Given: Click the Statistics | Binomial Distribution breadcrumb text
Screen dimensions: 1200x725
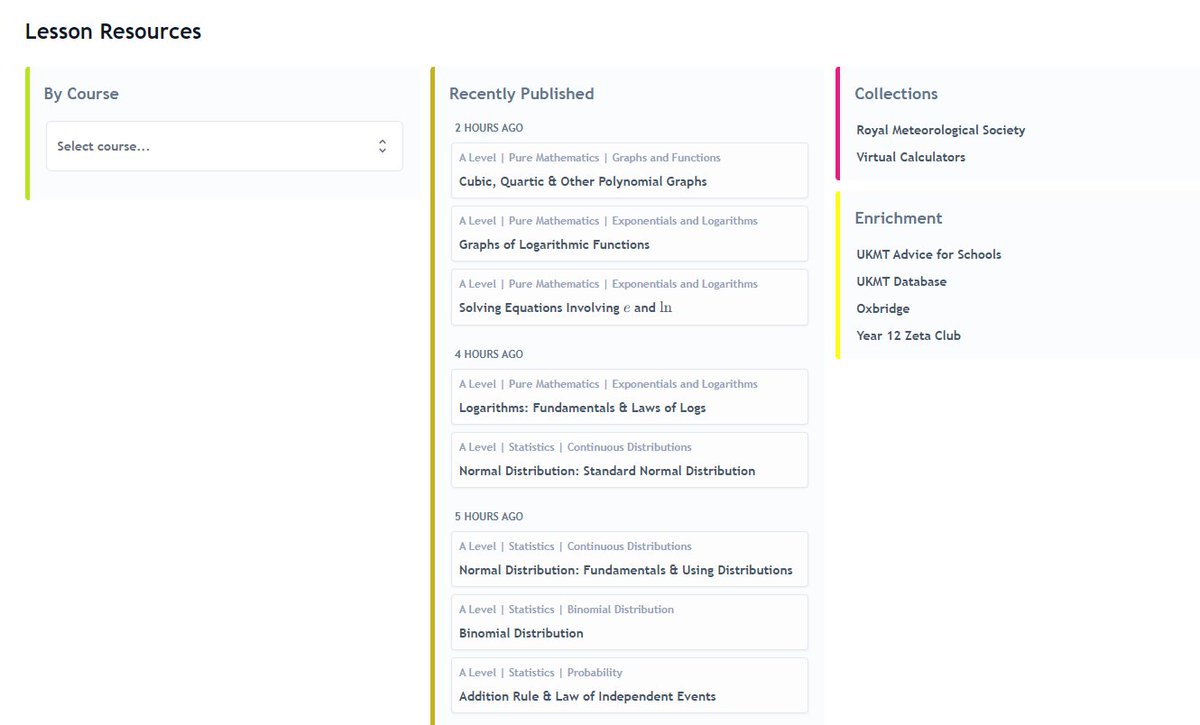Looking at the screenshot, I should click(x=591, y=610).
